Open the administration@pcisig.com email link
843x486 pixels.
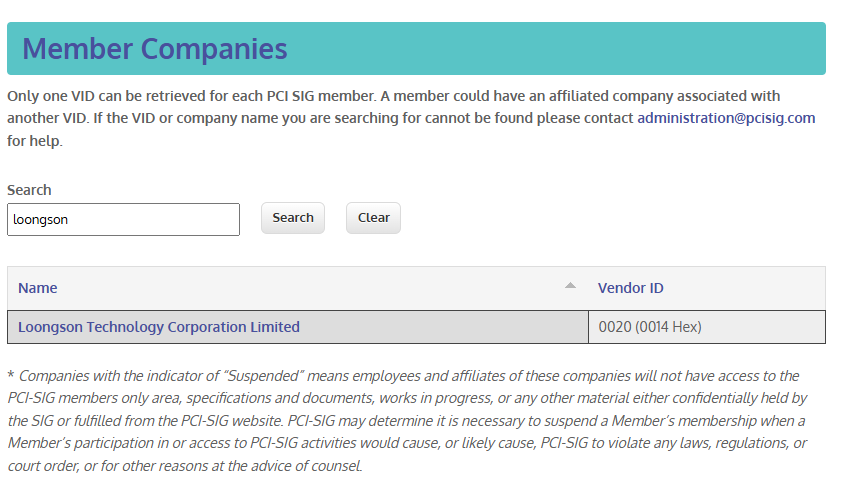click(726, 118)
